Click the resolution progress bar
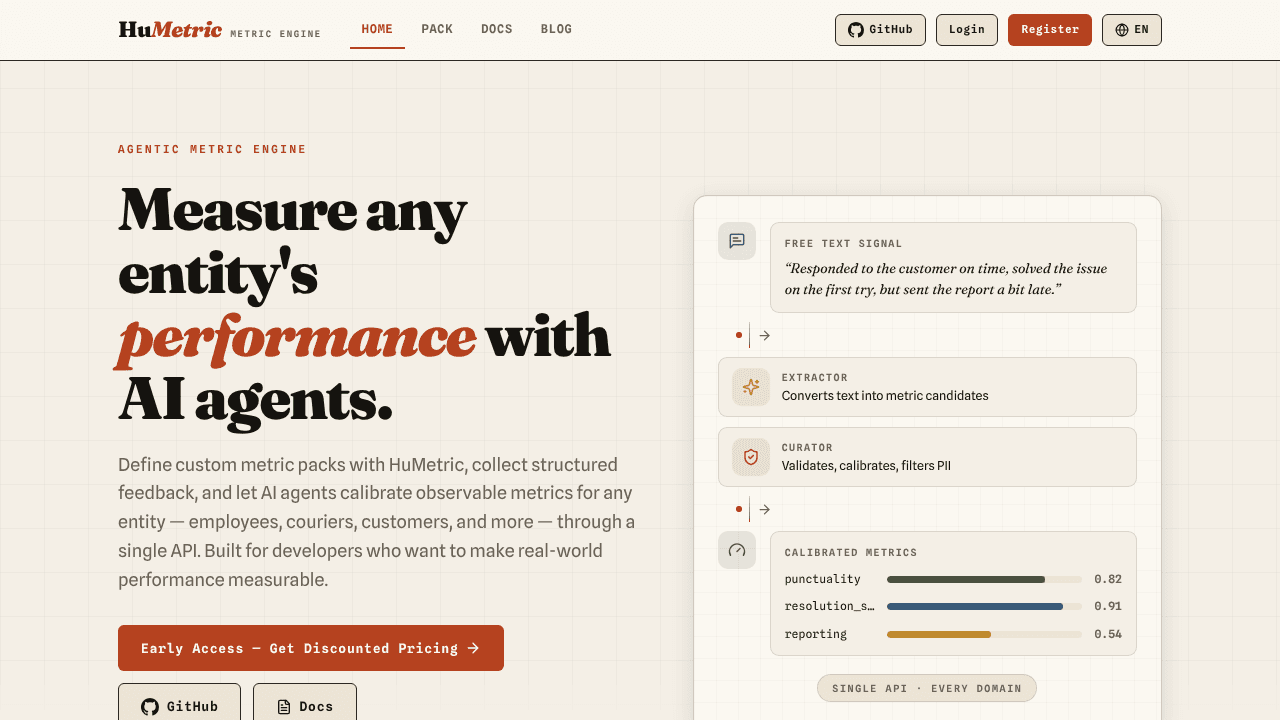The height and width of the screenshot is (720, 1280). pyautogui.click(x=984, y=606)
